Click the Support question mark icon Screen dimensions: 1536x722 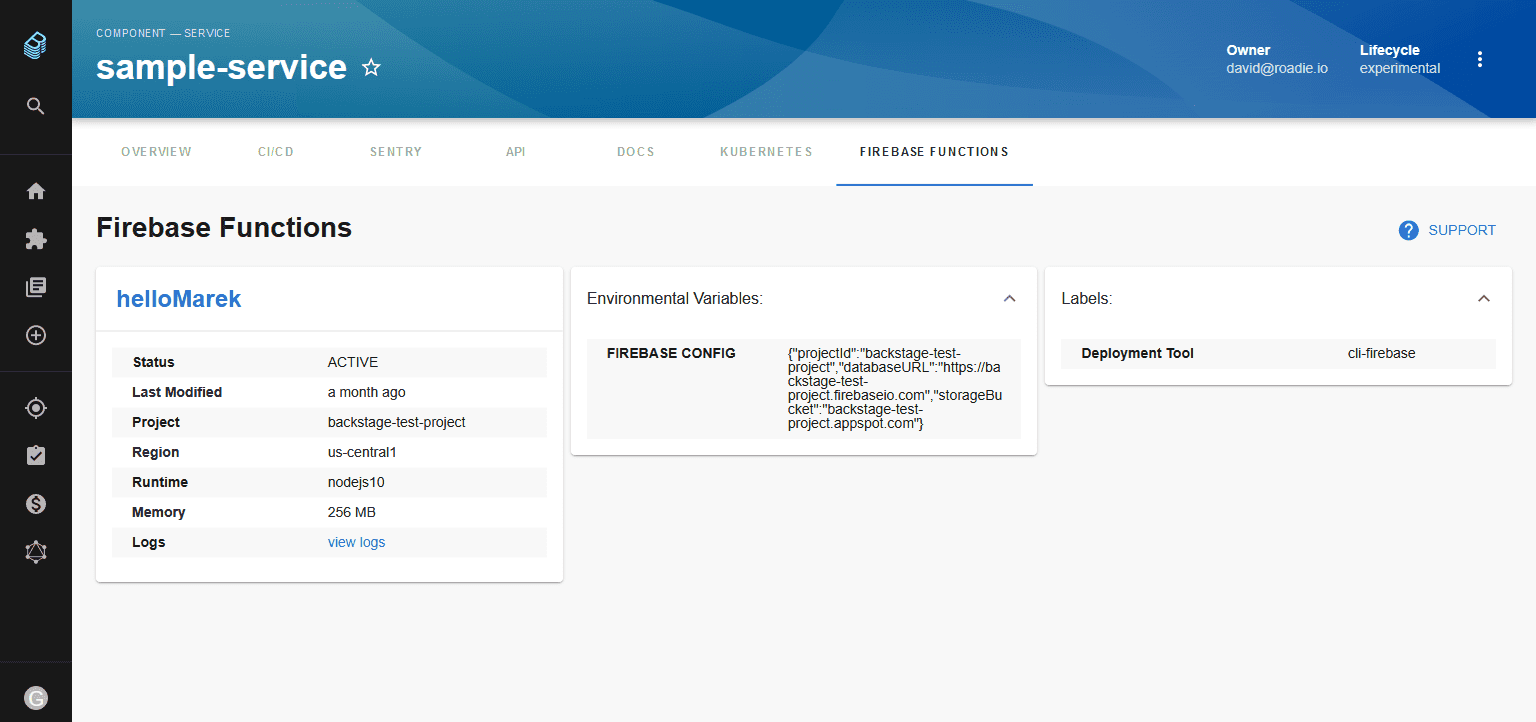click(x=1409, y=231)
